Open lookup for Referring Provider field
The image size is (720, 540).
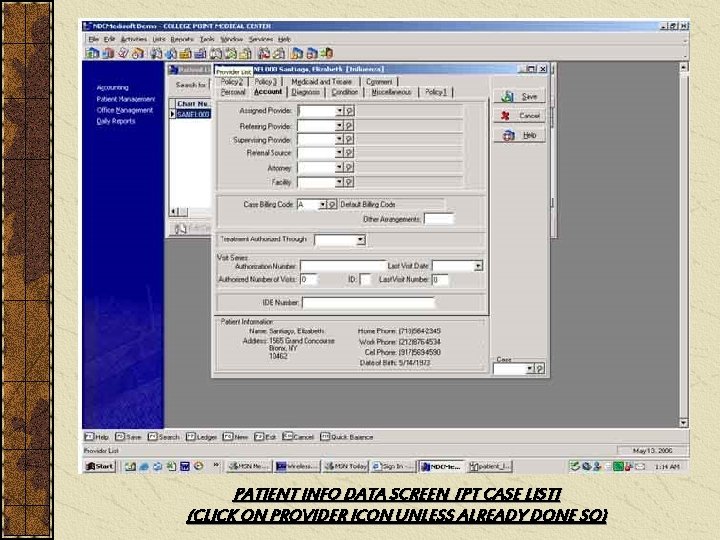click(349, 125)
